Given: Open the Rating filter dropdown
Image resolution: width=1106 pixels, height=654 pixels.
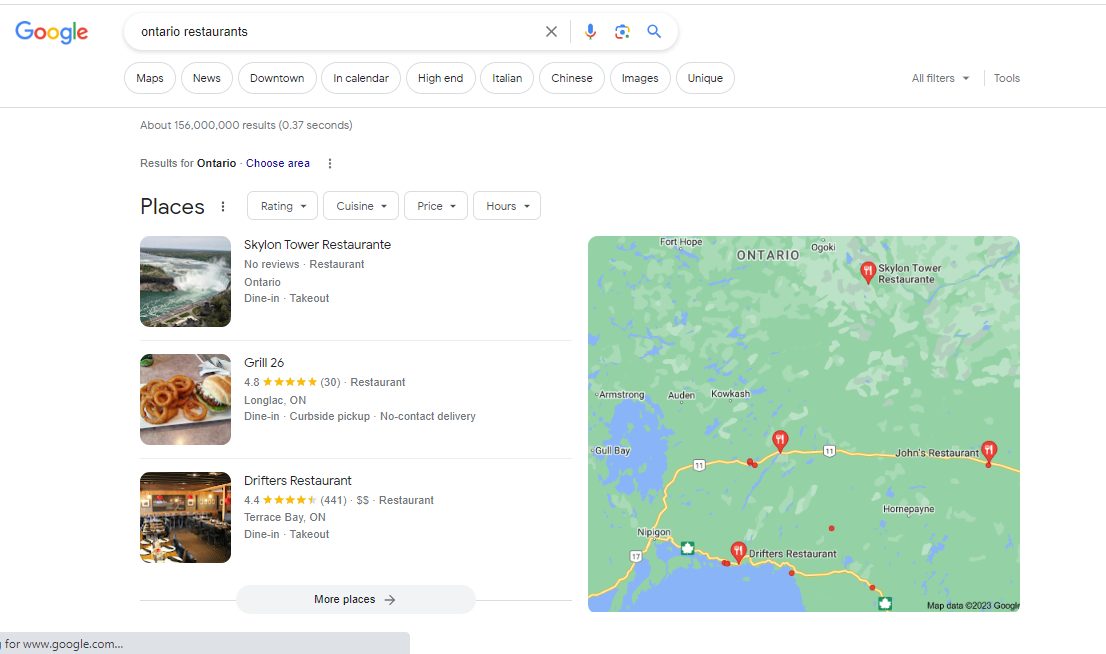Looking at the screenshot, I should pyautogui.click(x=282, y=206).
